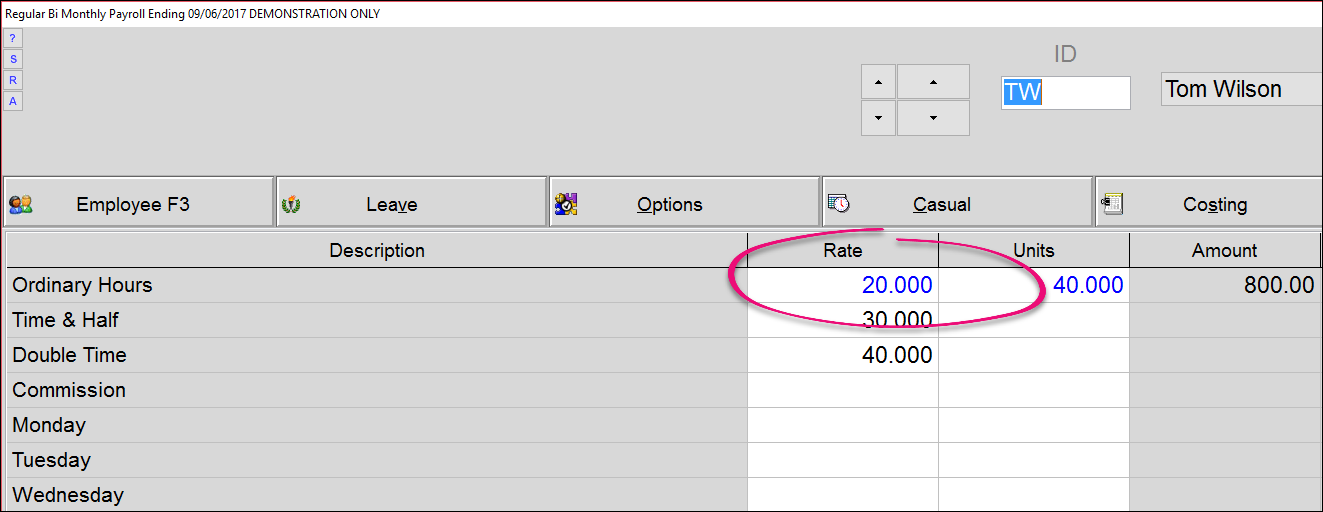Click the Time & Half units cell
The height and width of the screenshot is (512, 1323).
click(x=1034, y=320)
